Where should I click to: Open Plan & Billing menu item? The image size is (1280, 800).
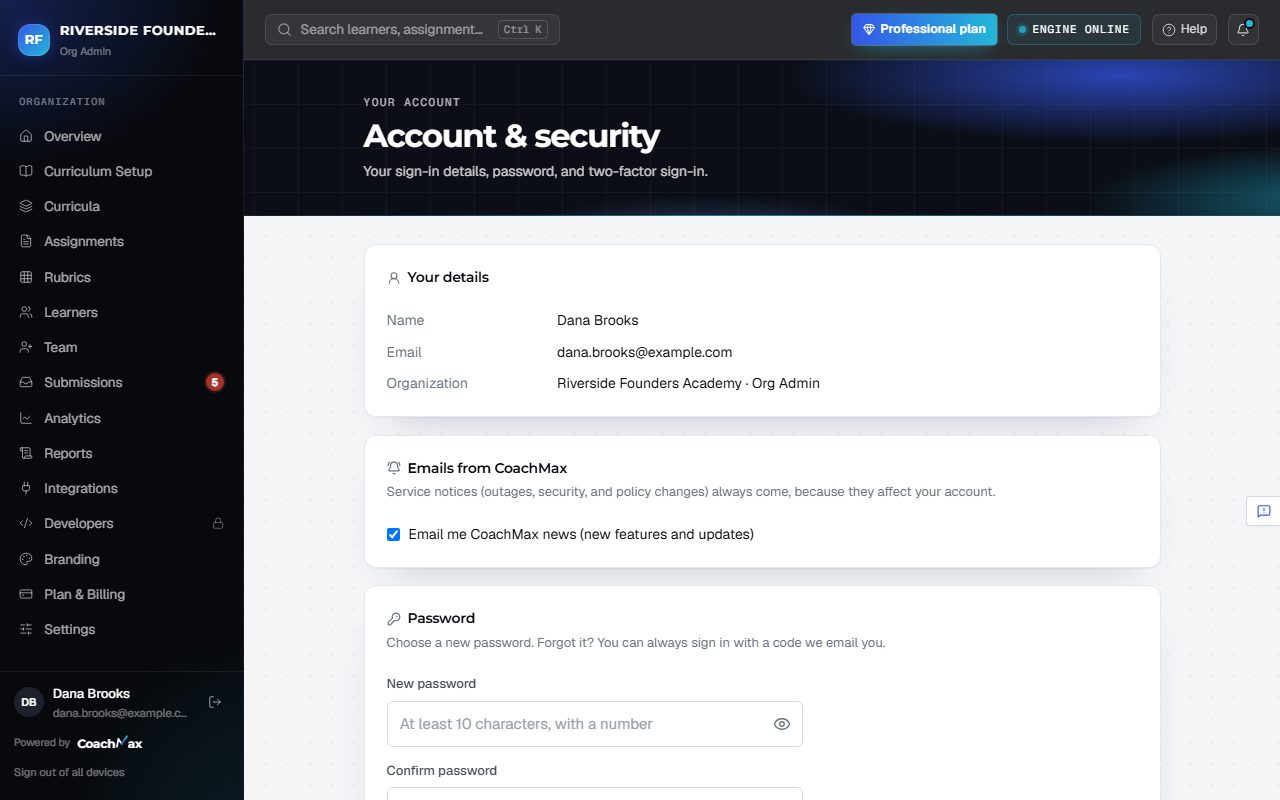pyautogui.click(x=121, y=594)
